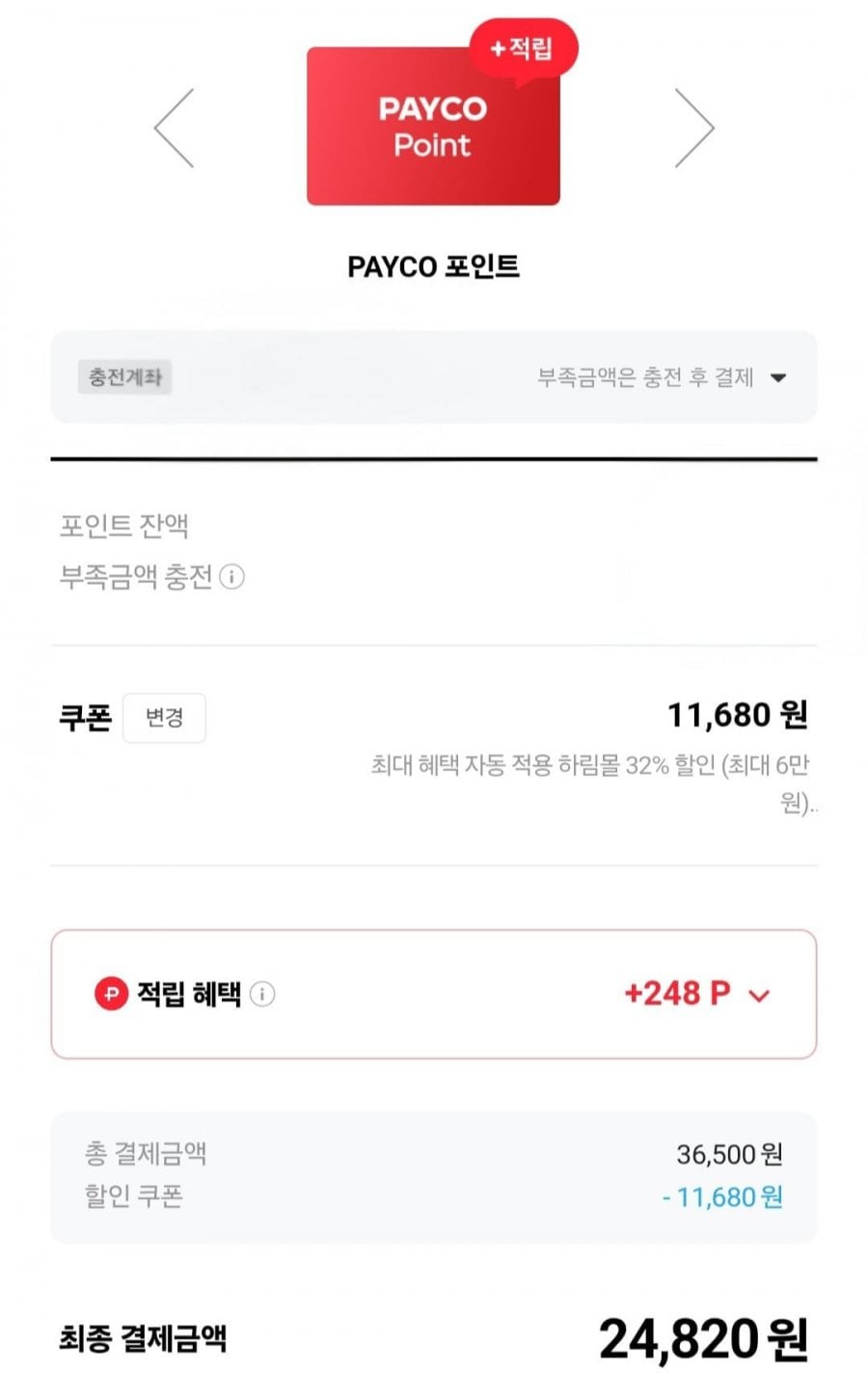The height and width of the screenshot is (1373, 868).
Task: Expand the +248 P chevron
Action: pyautogui.click(x=759, y=996)
